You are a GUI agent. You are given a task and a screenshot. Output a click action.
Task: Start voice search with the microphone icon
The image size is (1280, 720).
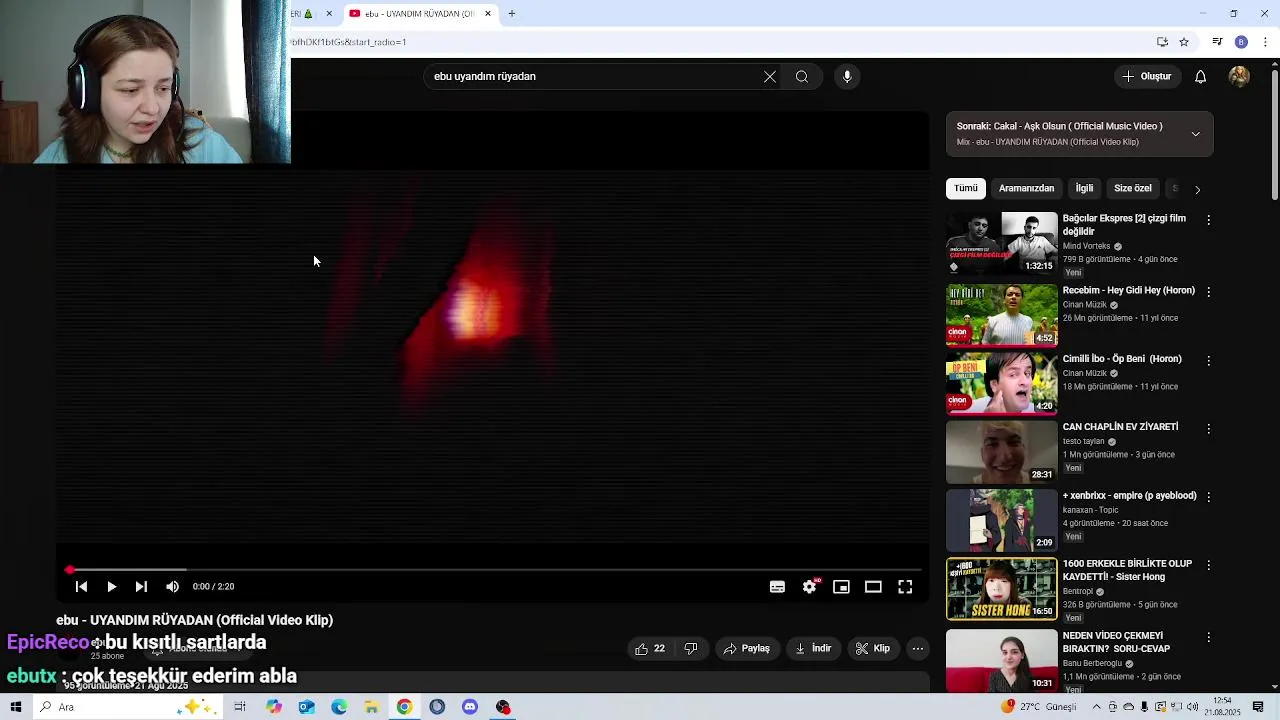pos(847,77)
